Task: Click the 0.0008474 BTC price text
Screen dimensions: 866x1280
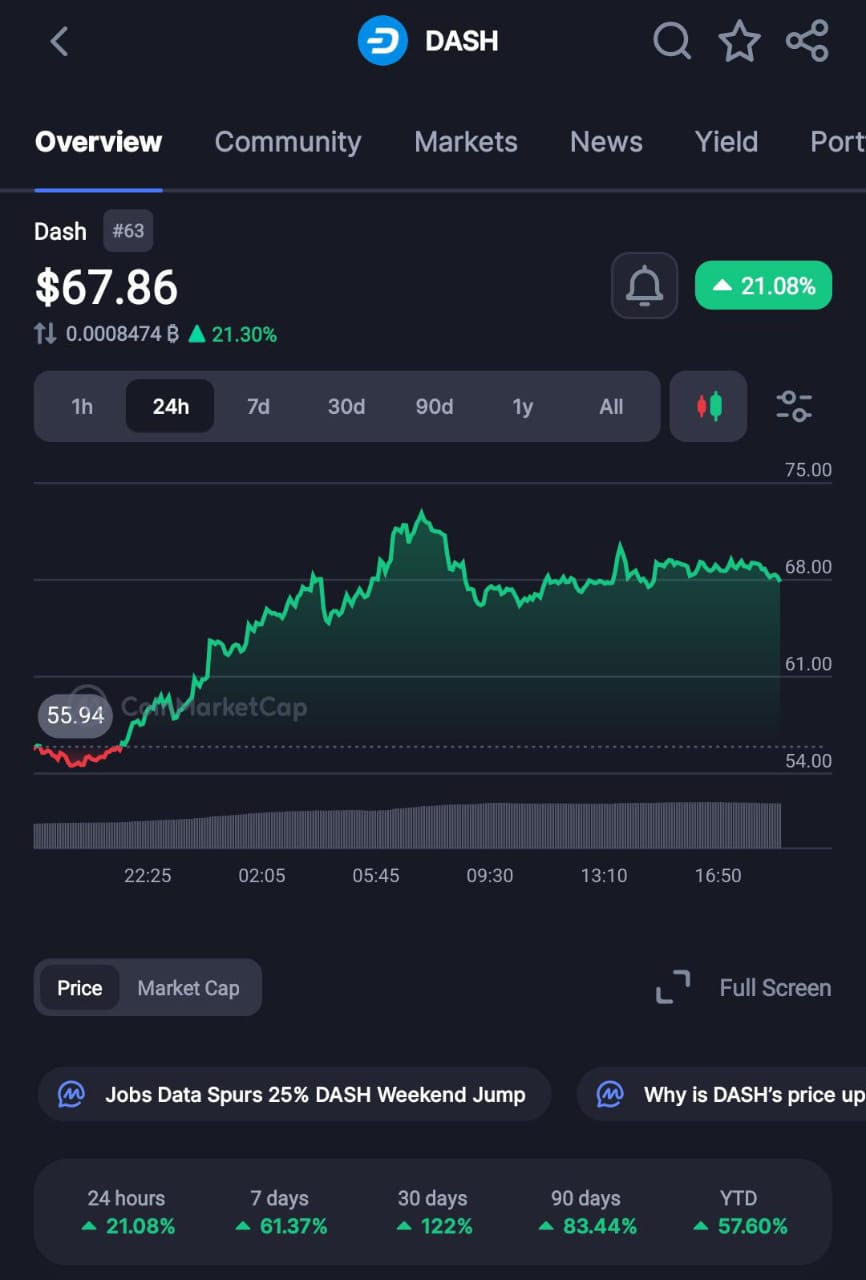Action: point(122,334)
